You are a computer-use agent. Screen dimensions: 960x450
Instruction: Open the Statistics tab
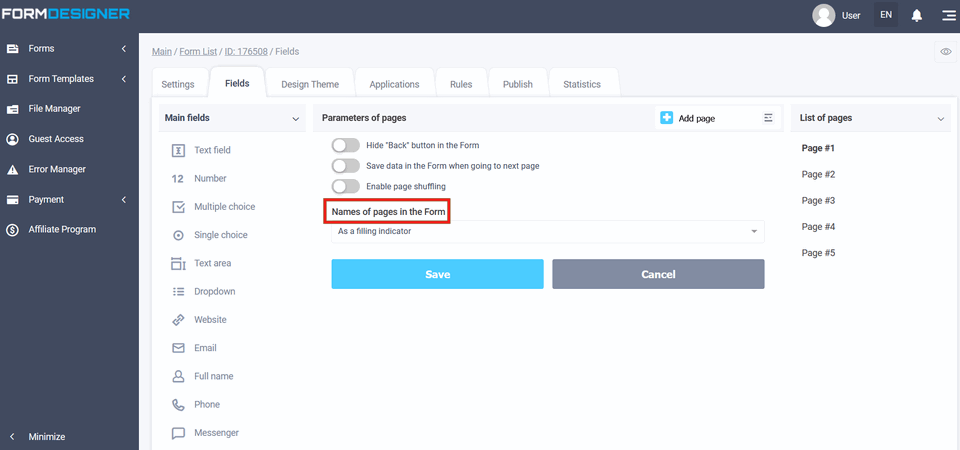pyautogui.click(x=582, y=84)
